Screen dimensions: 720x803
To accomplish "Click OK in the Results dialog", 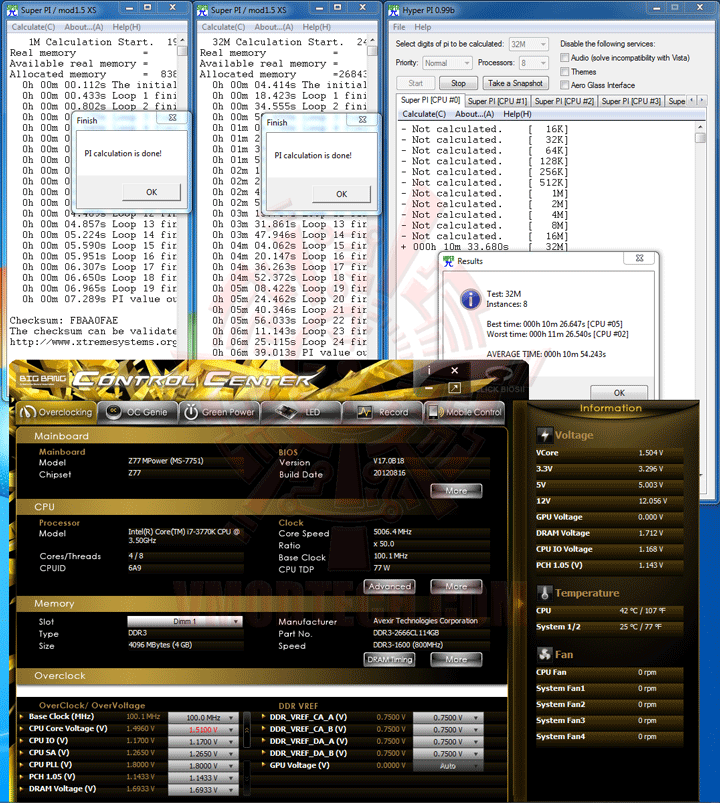I will (x=619, y=393).
